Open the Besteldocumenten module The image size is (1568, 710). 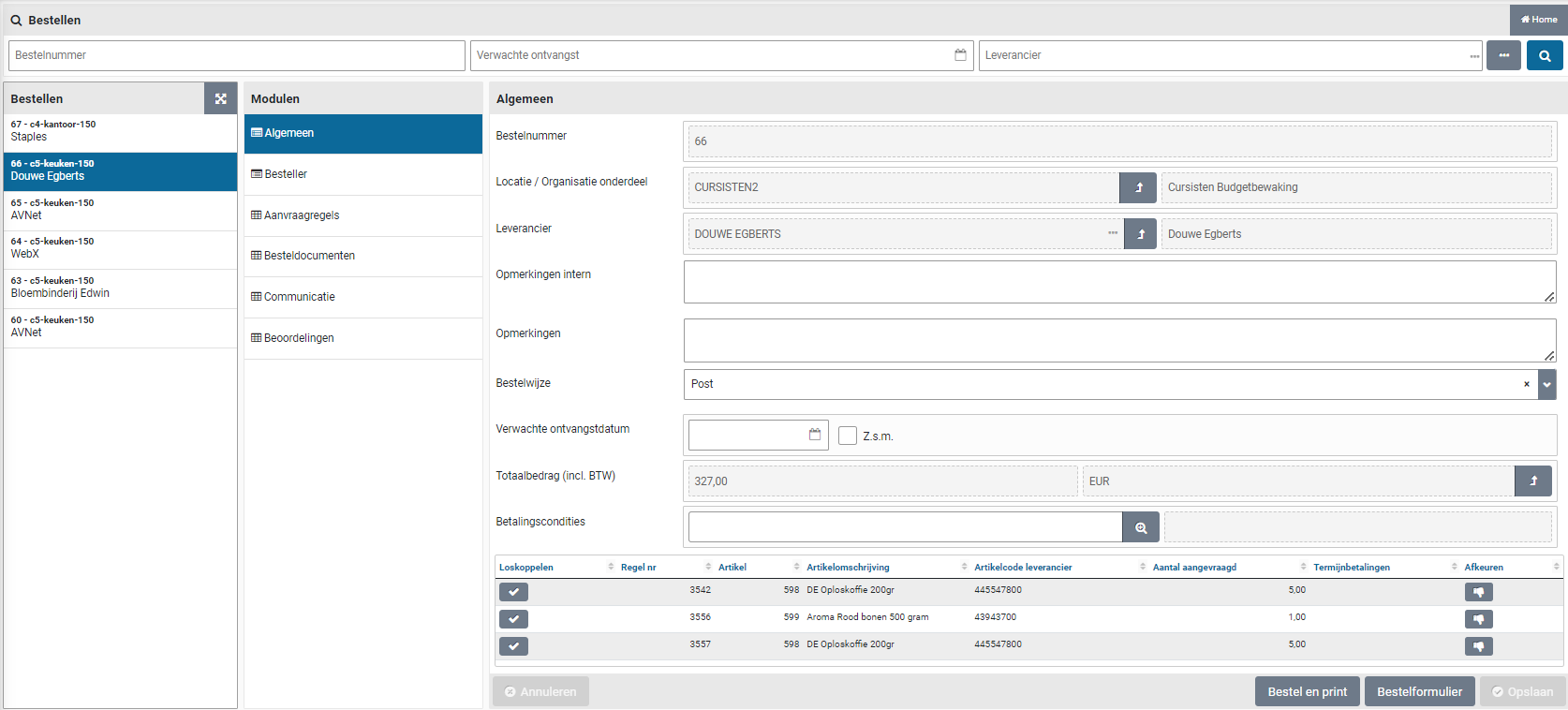point(309,256)
